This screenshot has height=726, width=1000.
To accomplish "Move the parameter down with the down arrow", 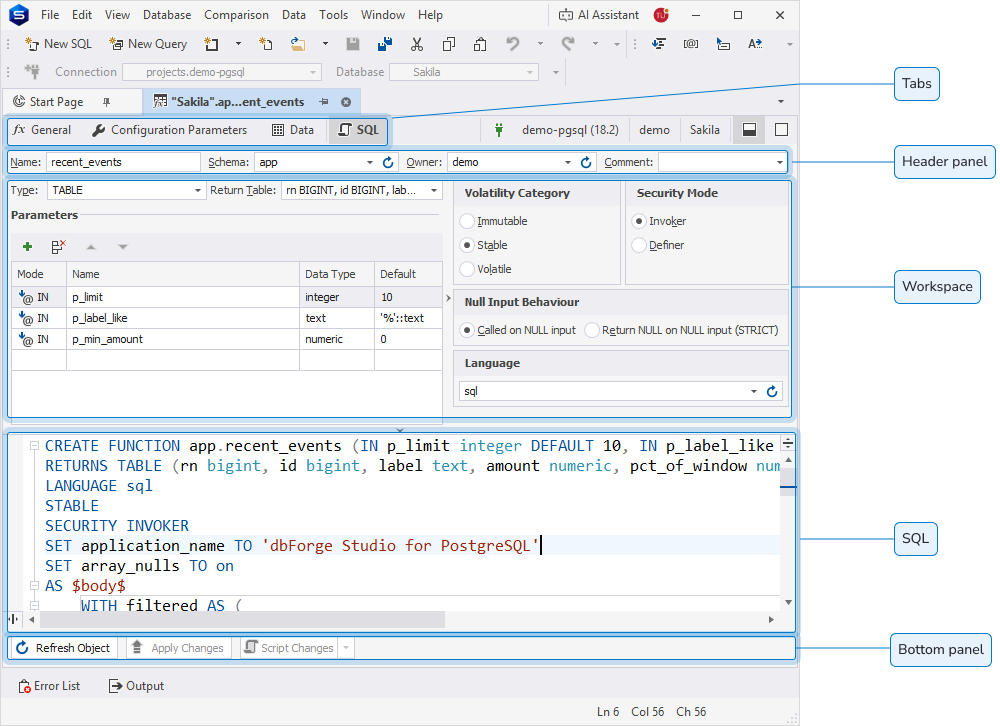I will 123,247.
